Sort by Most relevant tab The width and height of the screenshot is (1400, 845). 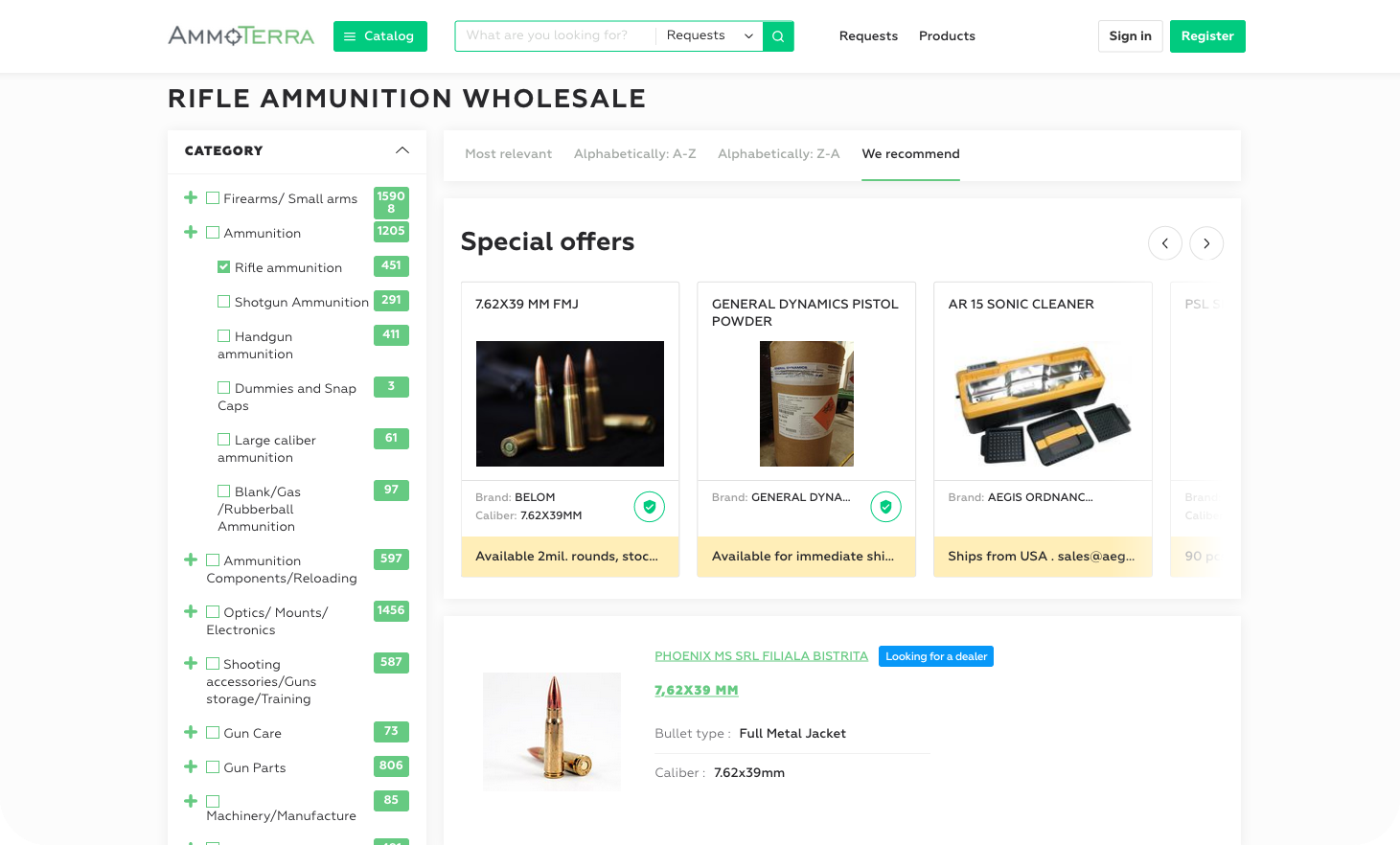(509, 154)
